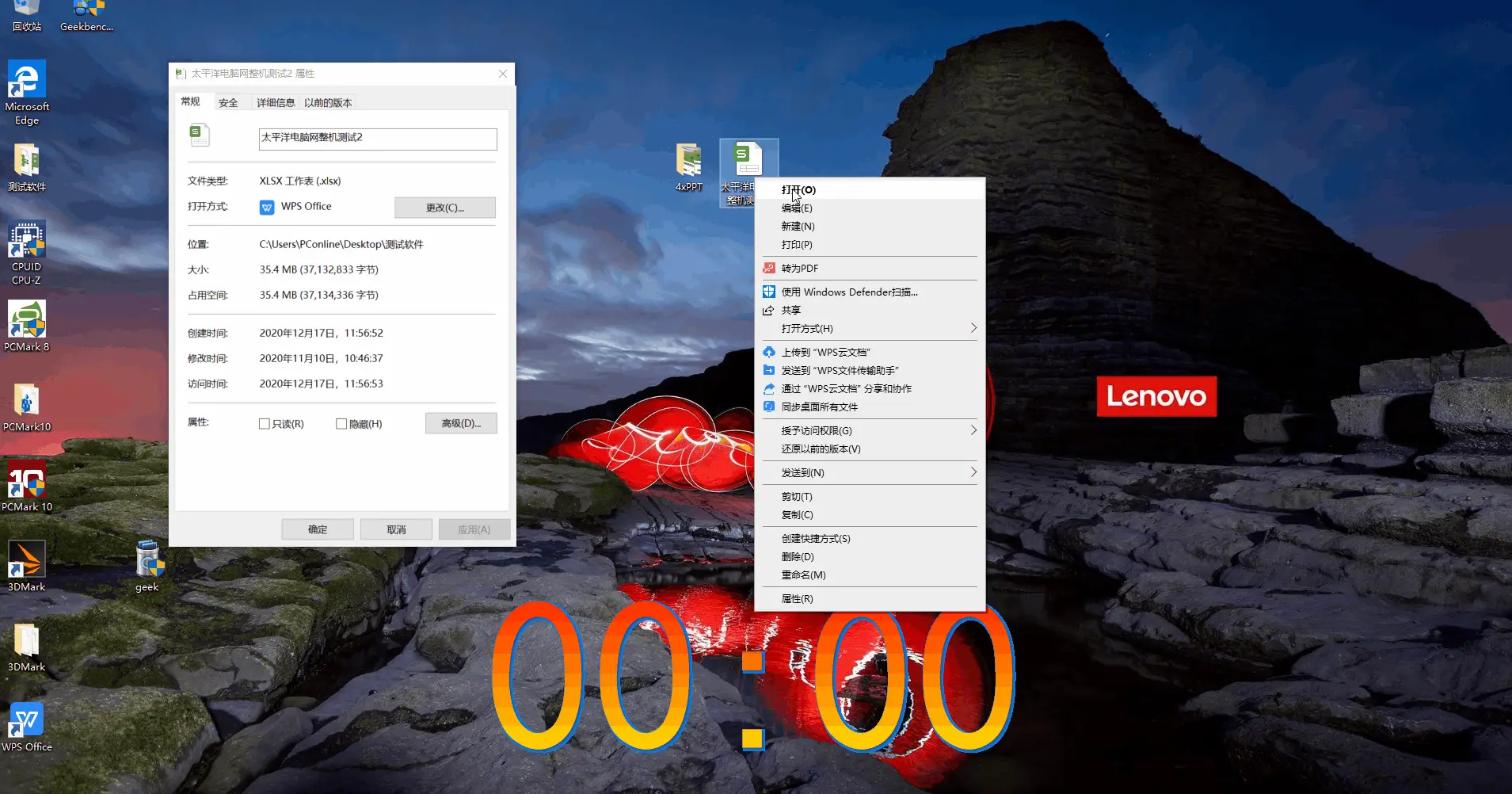This screenshot has width=1512, height=794.
Task: Select the geek uninstaller desktop icon
Action: coord(147,566)
